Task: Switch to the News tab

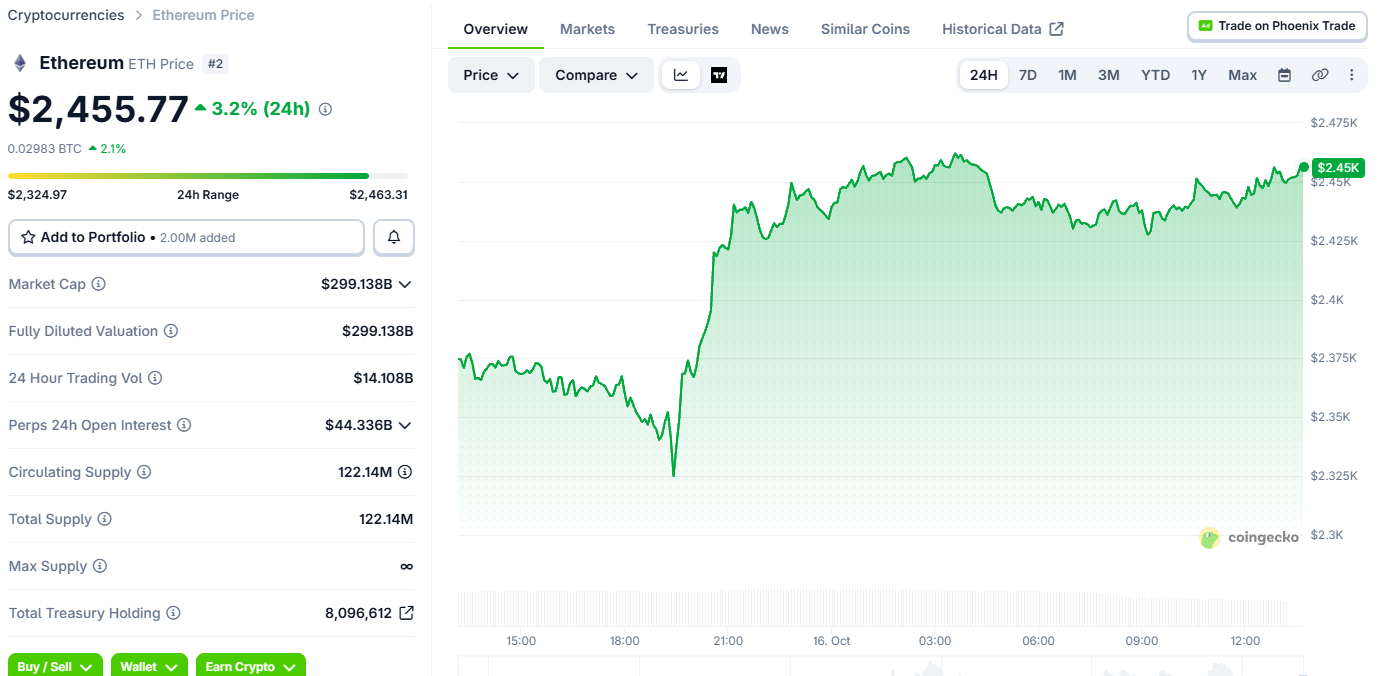Action: (770, 29)
